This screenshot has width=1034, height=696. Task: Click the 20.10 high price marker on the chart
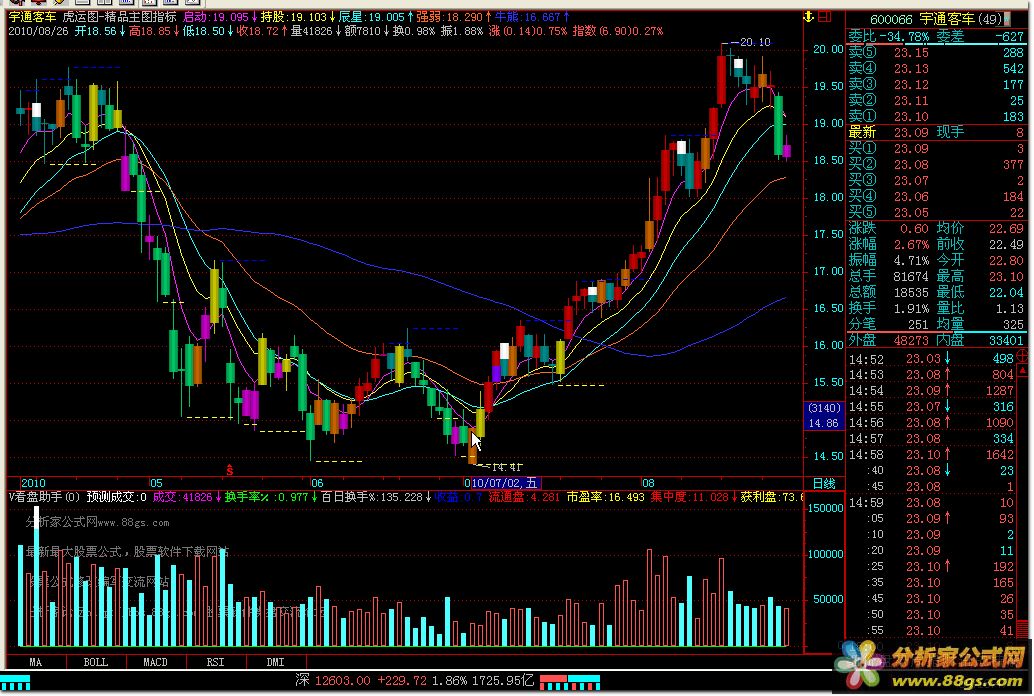pyautogui.click(x=754, y=42)
